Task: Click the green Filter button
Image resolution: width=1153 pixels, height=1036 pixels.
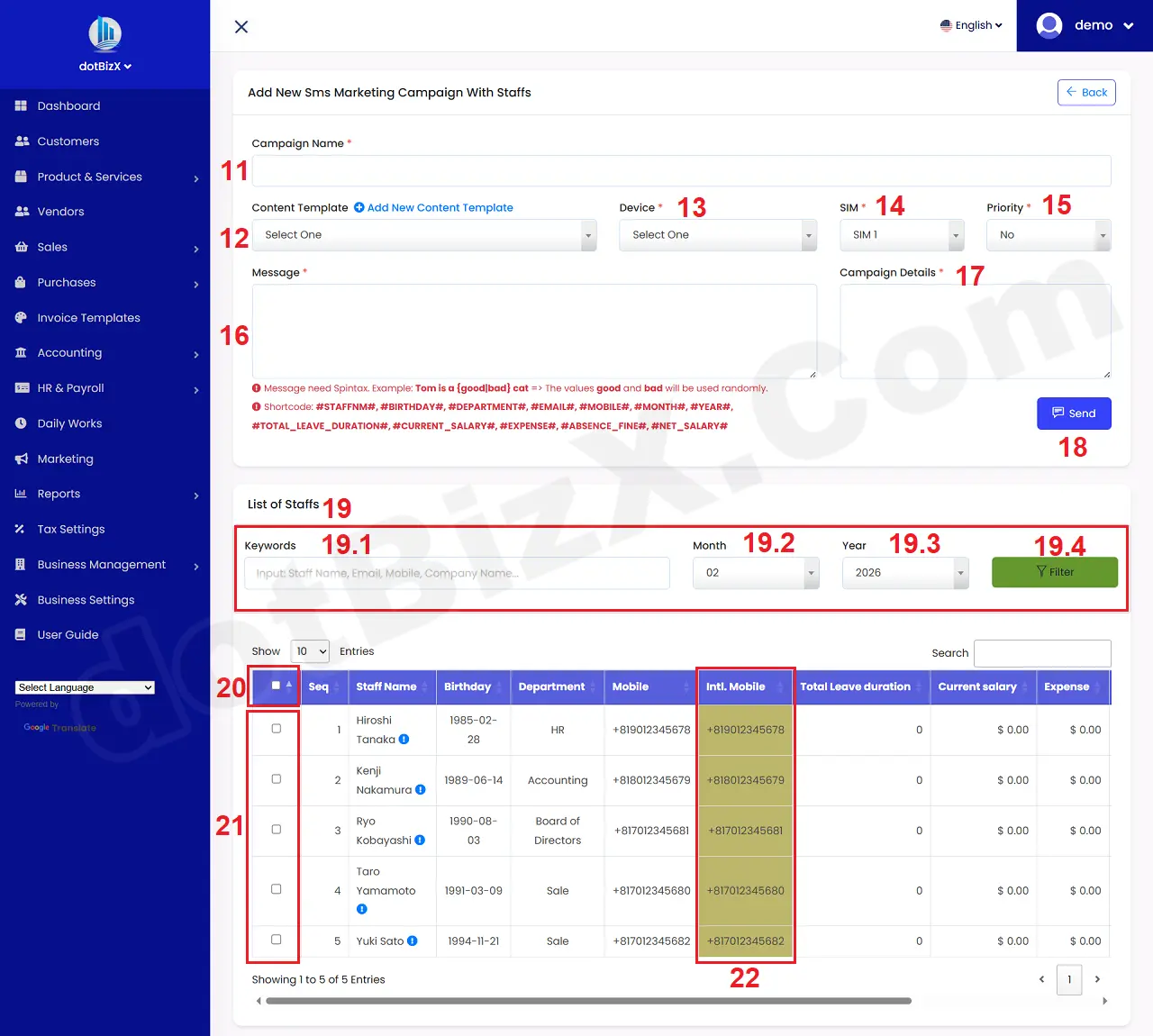Action: (x=1054, y=572)
